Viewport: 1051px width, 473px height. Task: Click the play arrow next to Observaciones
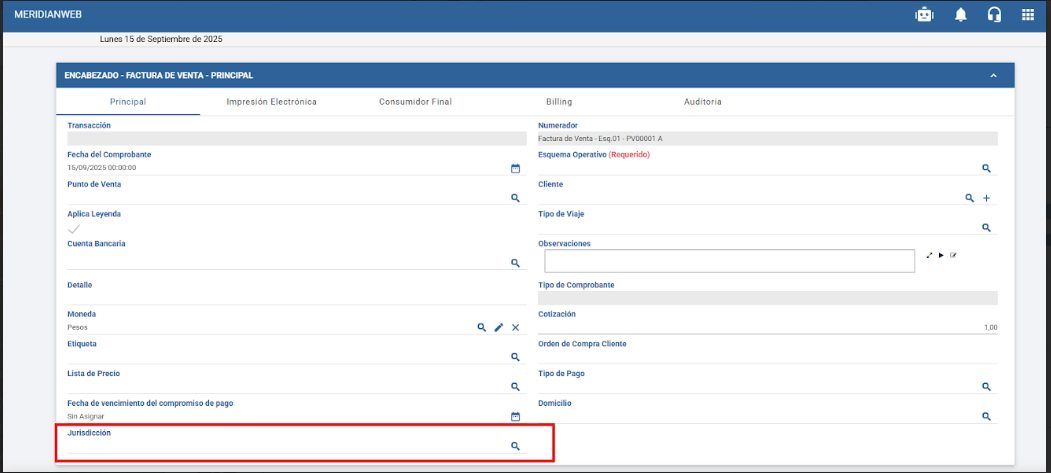coord(941,255)
